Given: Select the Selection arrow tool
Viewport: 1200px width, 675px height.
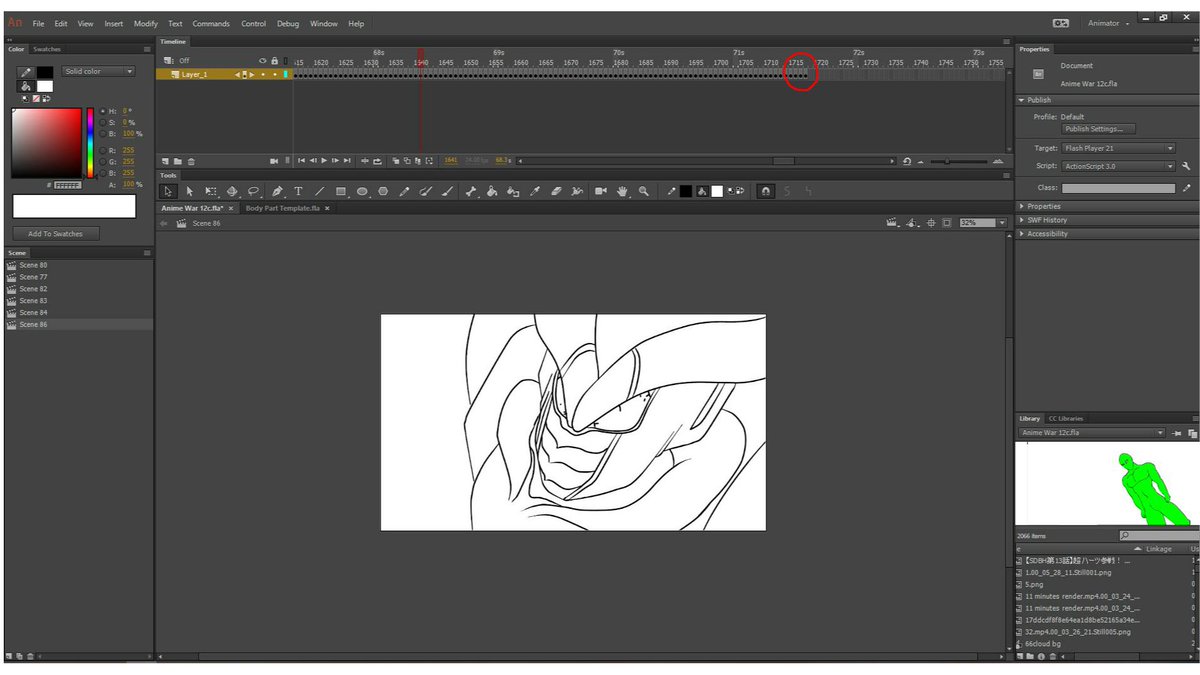Looking at the screenshot, I should pos(168,190).
